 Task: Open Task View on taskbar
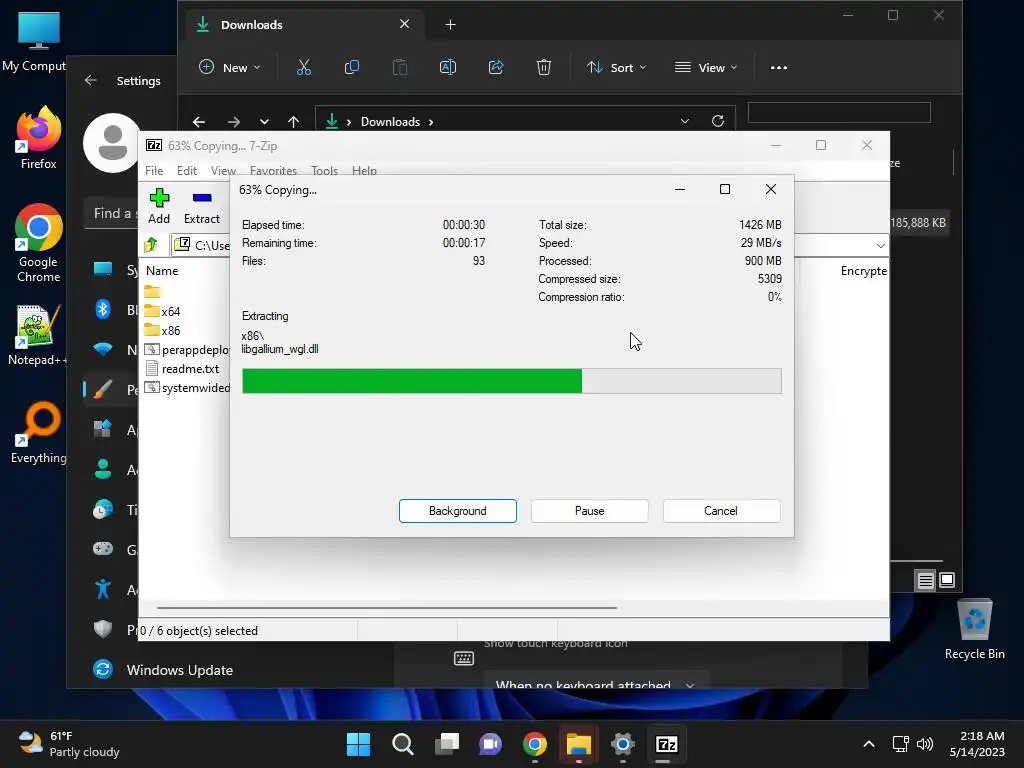click(447, 744)
